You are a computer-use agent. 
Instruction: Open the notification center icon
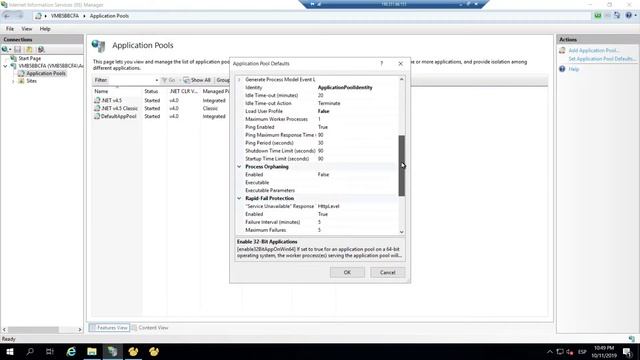point(627,351)
